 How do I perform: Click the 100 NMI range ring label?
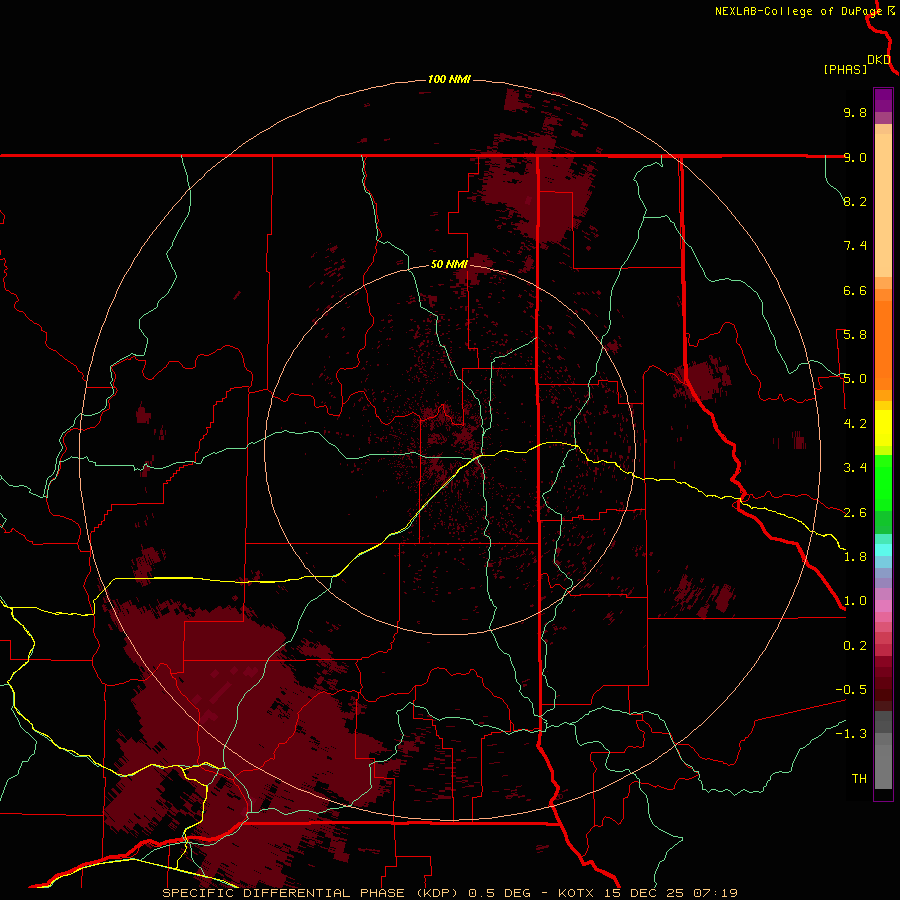449,79
